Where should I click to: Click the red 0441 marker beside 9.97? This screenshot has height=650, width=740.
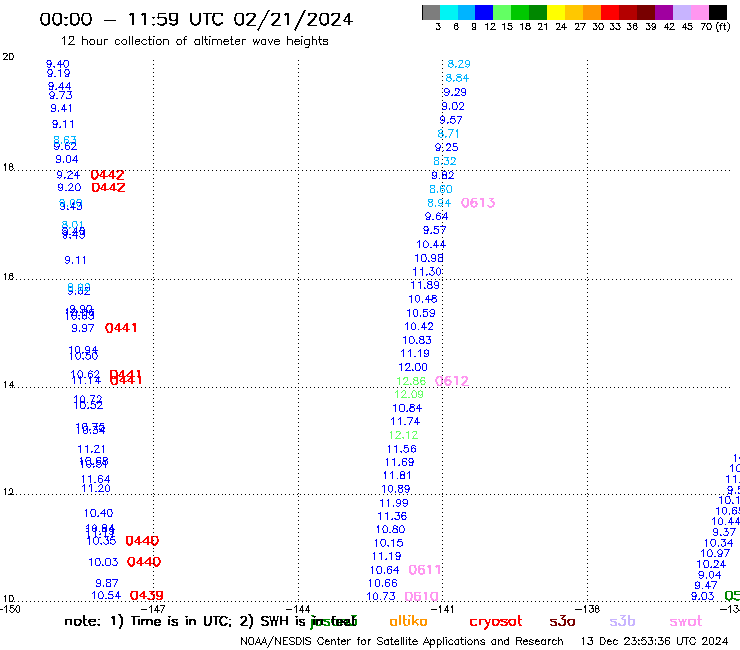121,328
